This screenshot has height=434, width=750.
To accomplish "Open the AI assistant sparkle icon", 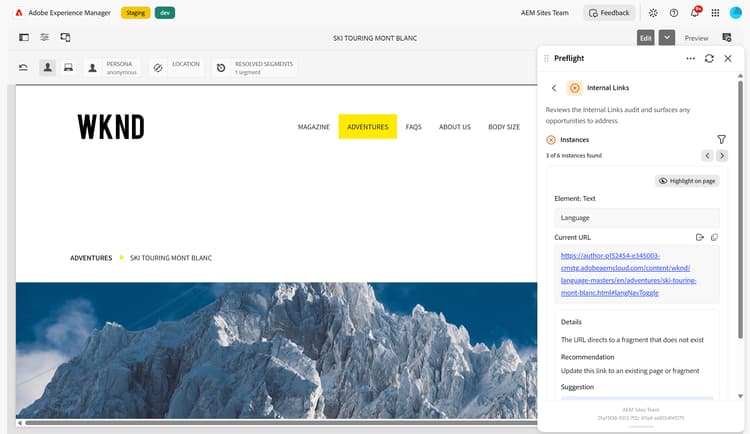I will (653, 13).
